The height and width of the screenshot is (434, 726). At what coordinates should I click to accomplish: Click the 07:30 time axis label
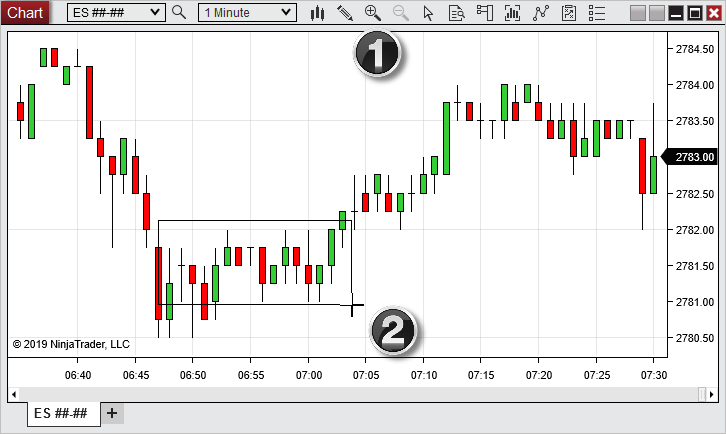(x=654, y=375)
